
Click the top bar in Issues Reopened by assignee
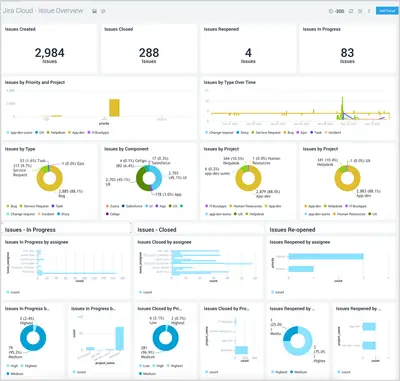[326, 256]
